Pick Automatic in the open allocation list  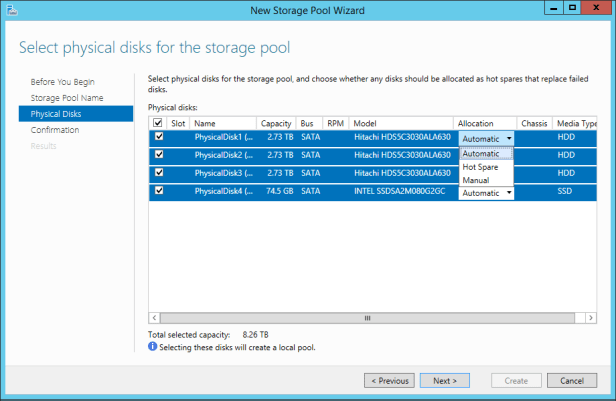tap(481, 154)
